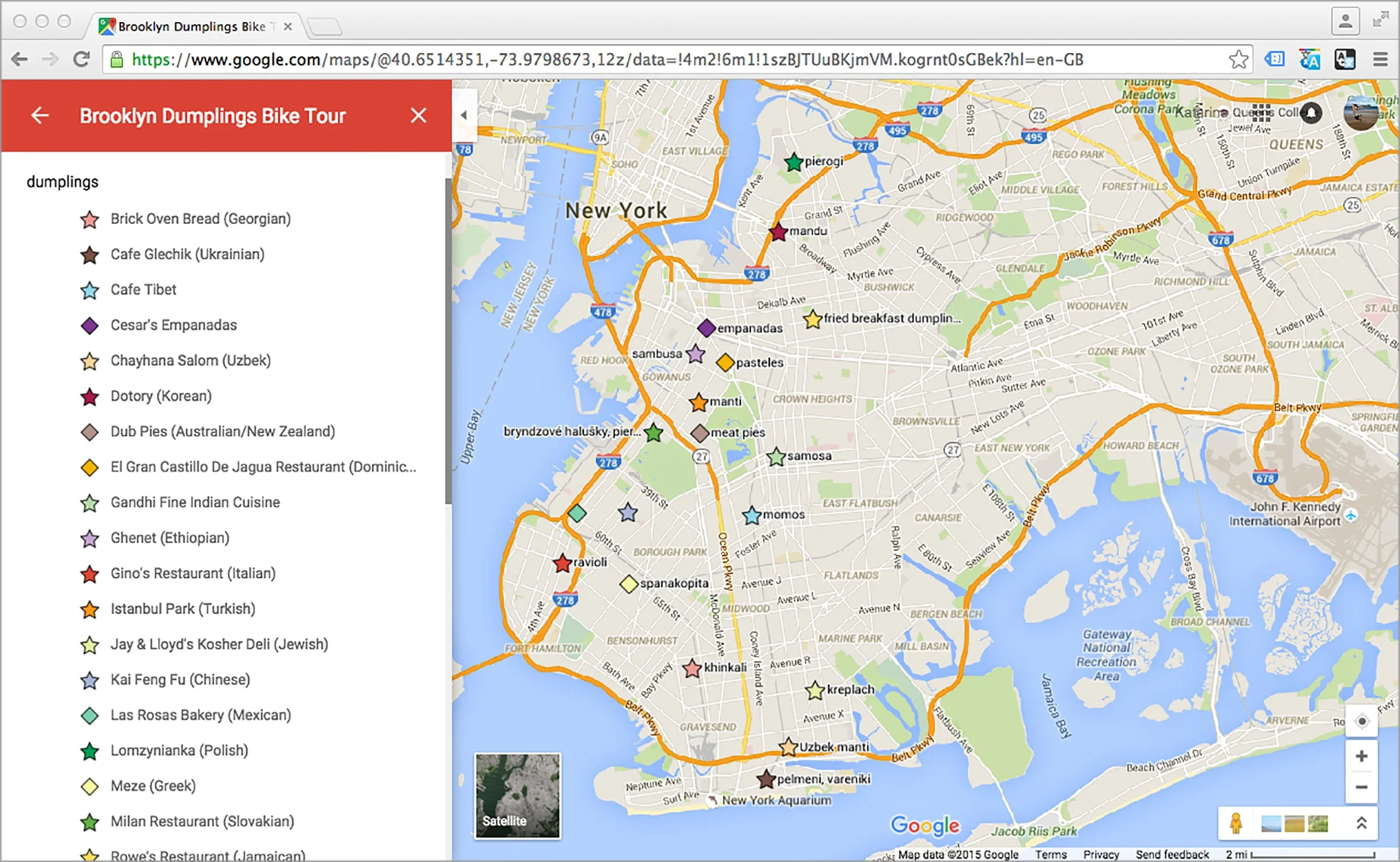The image size is (1400, 862).
Task: Click the meat pies diamond marker
Action: coord(700,433)
